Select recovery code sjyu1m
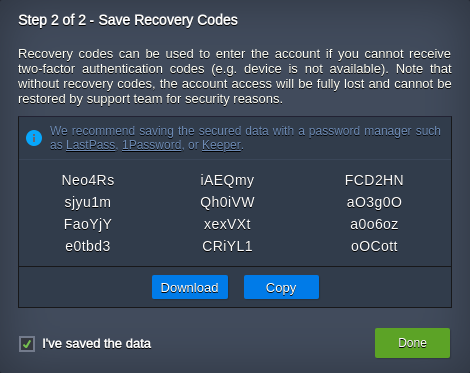The image size is (470, 373). pos(88,202)
